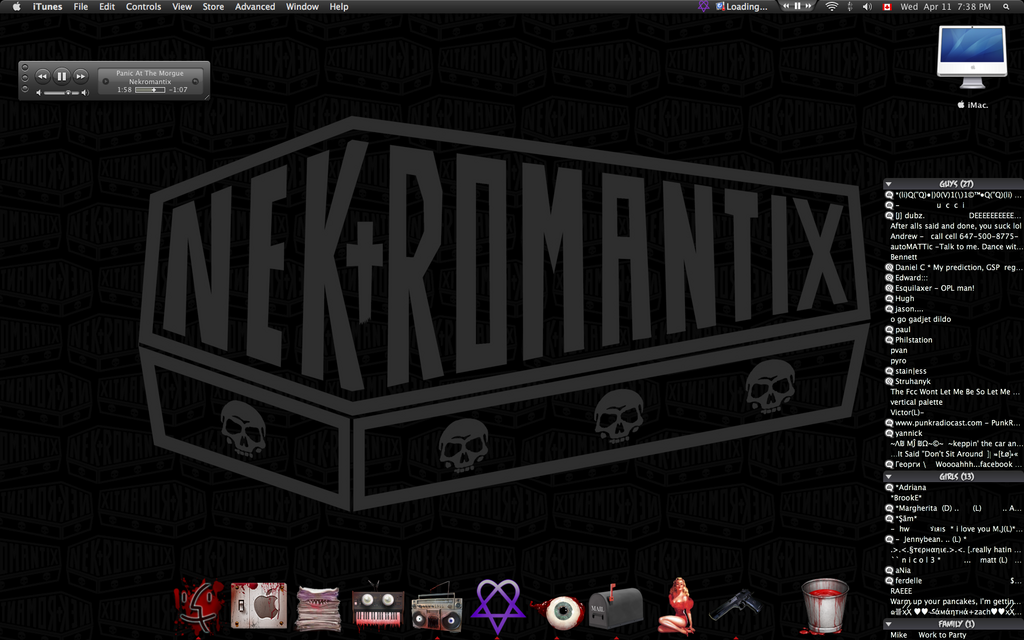
Task: Open the pin-up girl dock icon
Action: click(x=677, y=606)
